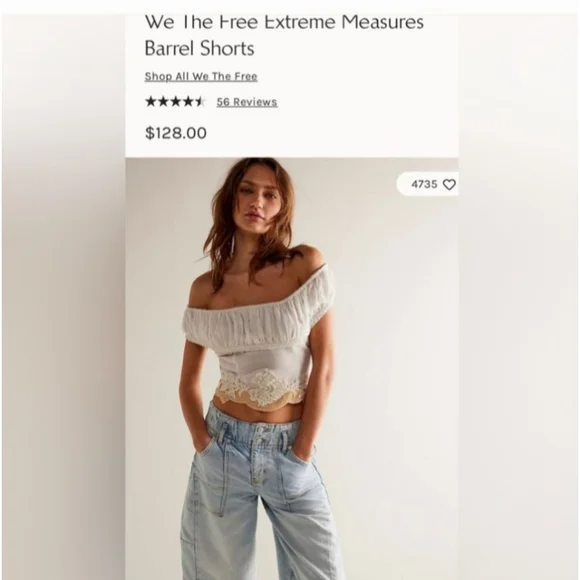Screen dimensions: 580x580
Task: Click the half-filled fifth rating star
Action: pyautogui.click(x=200, y=101)
